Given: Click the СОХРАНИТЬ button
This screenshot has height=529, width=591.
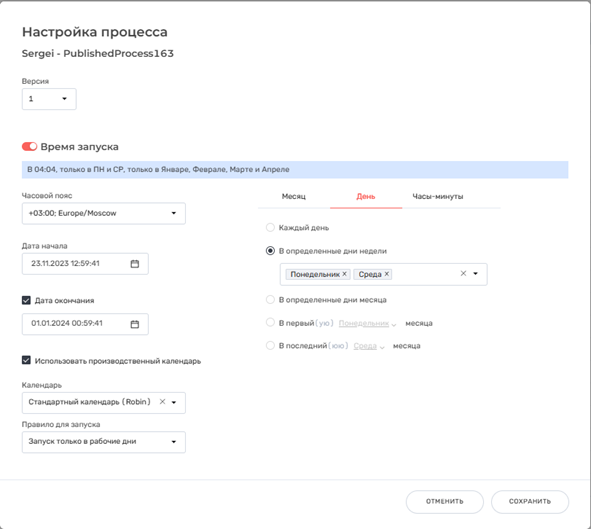Looking at the screenshot, I should [530, 501].
